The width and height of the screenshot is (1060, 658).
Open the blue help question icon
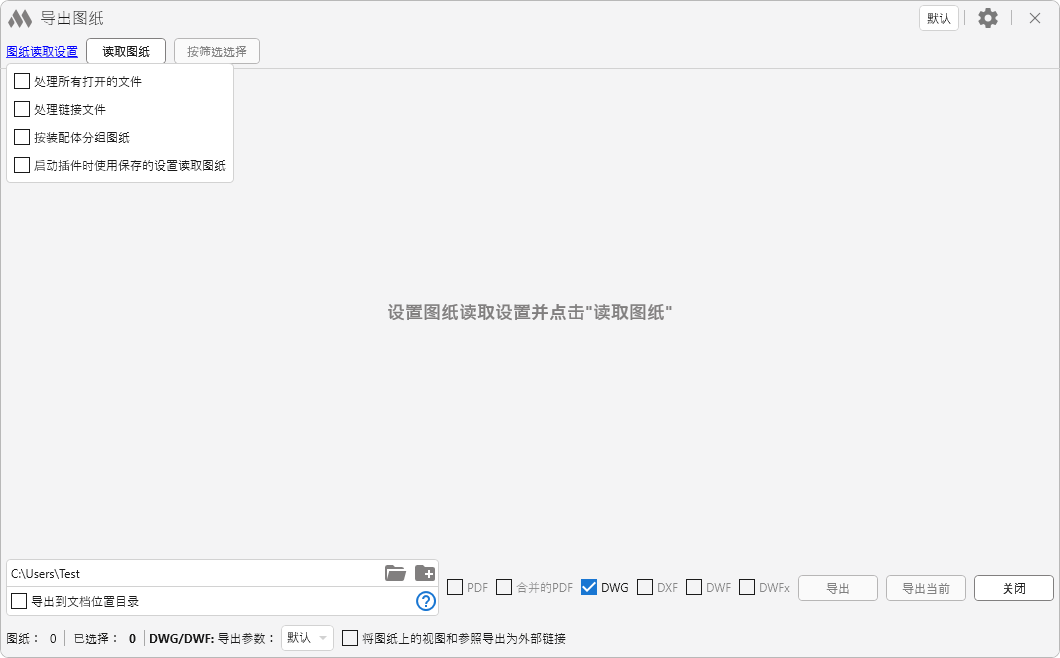pos(426,601)
